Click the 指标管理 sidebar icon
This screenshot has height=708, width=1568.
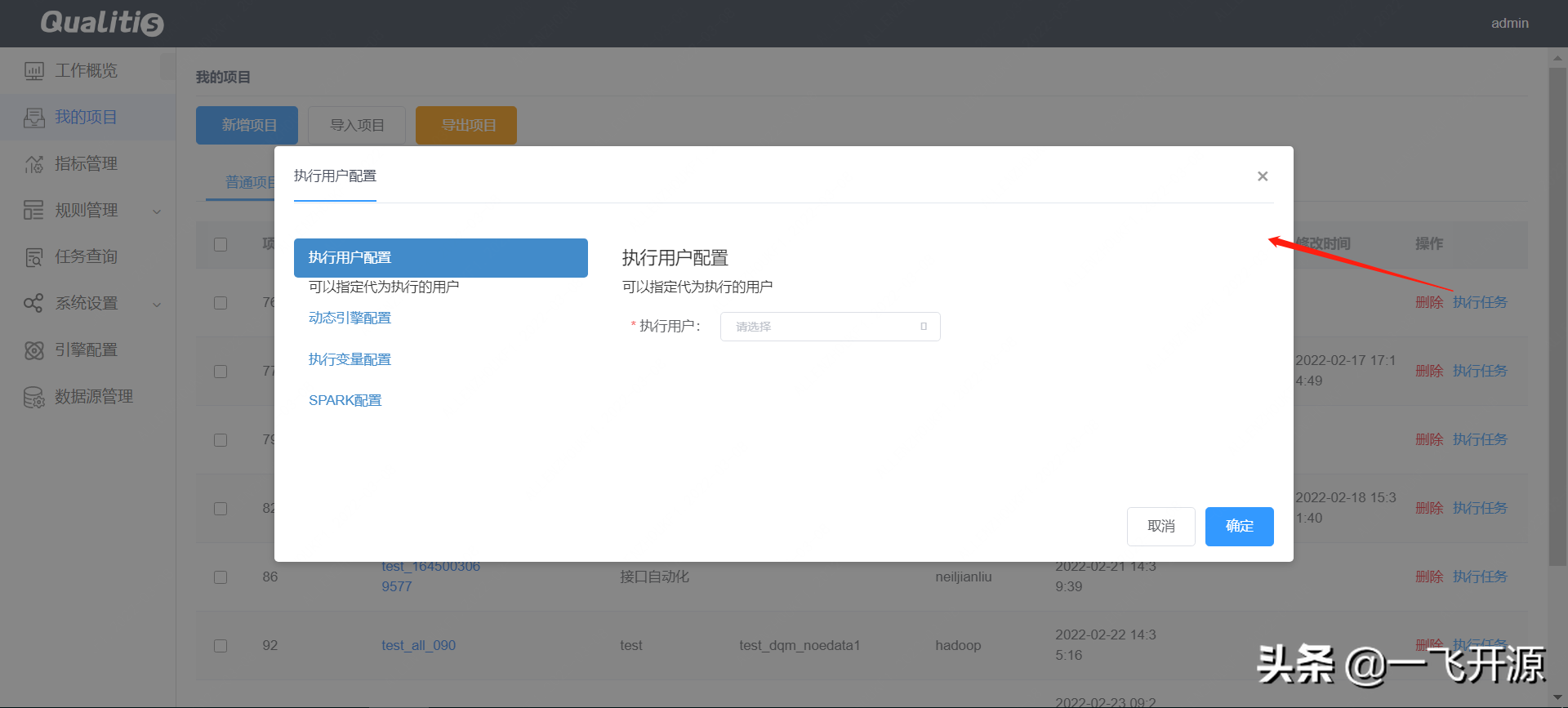(34, 164)
